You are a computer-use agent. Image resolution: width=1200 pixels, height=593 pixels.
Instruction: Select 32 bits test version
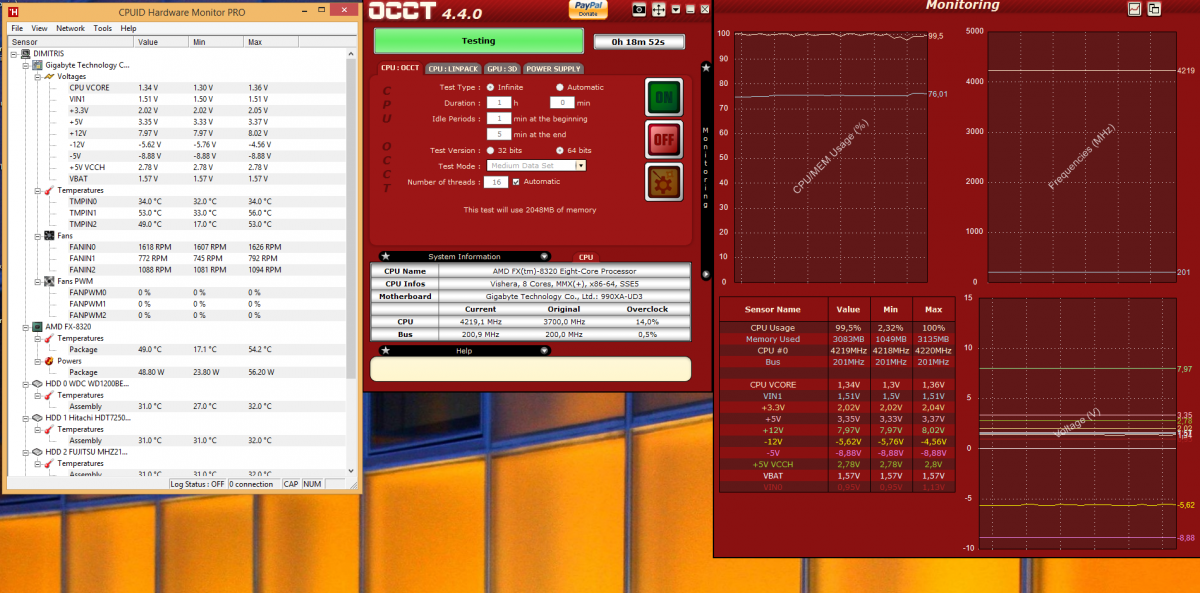click(490, 150)
